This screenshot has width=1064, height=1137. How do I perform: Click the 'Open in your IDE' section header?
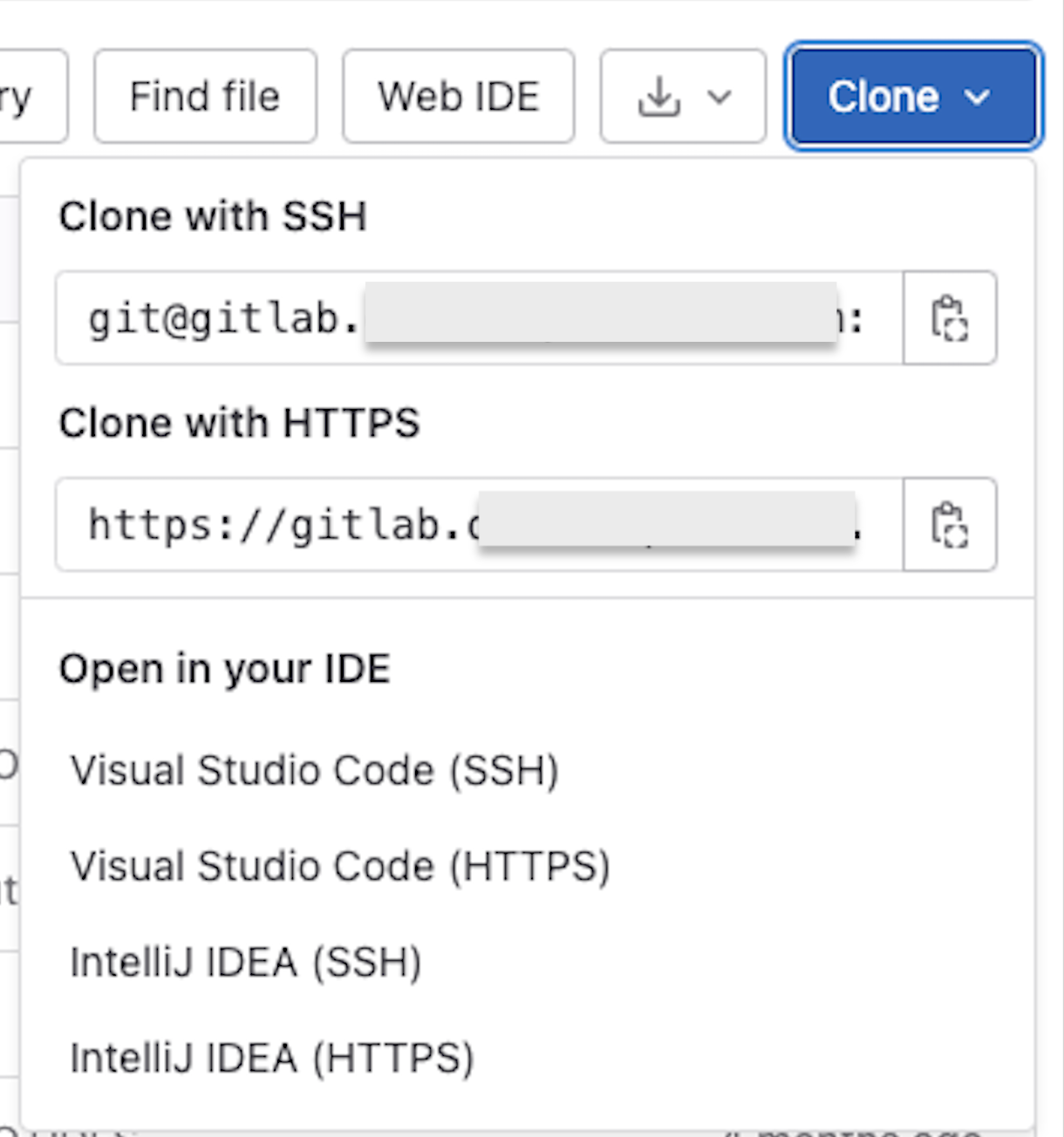click(224, 670)
